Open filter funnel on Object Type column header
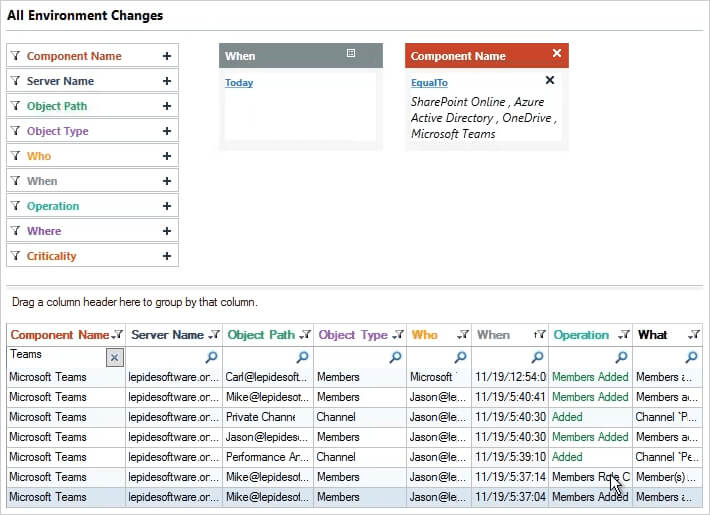Screen dimensions: 710x515 [x=399, y=335]
